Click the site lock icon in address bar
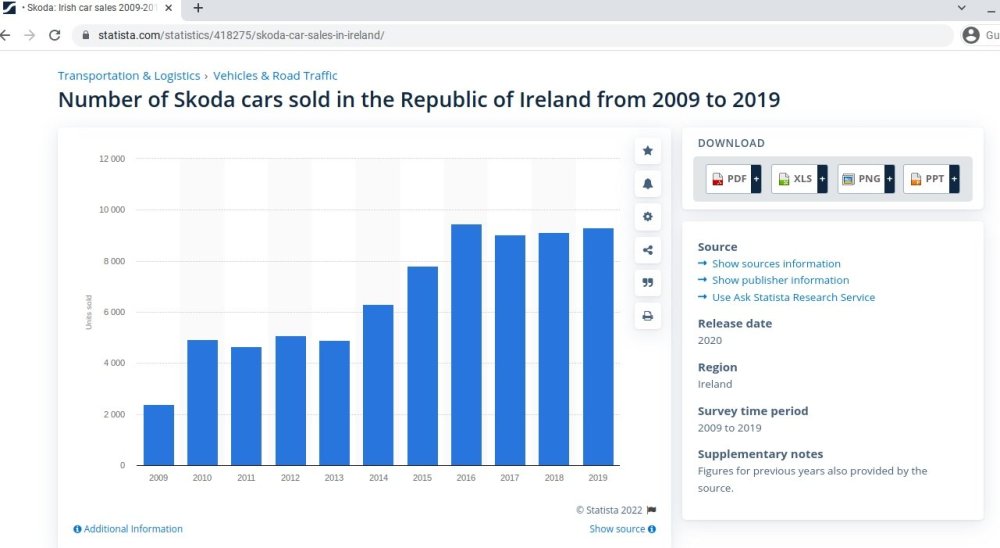1000x548 pixels. click(85, 35)
